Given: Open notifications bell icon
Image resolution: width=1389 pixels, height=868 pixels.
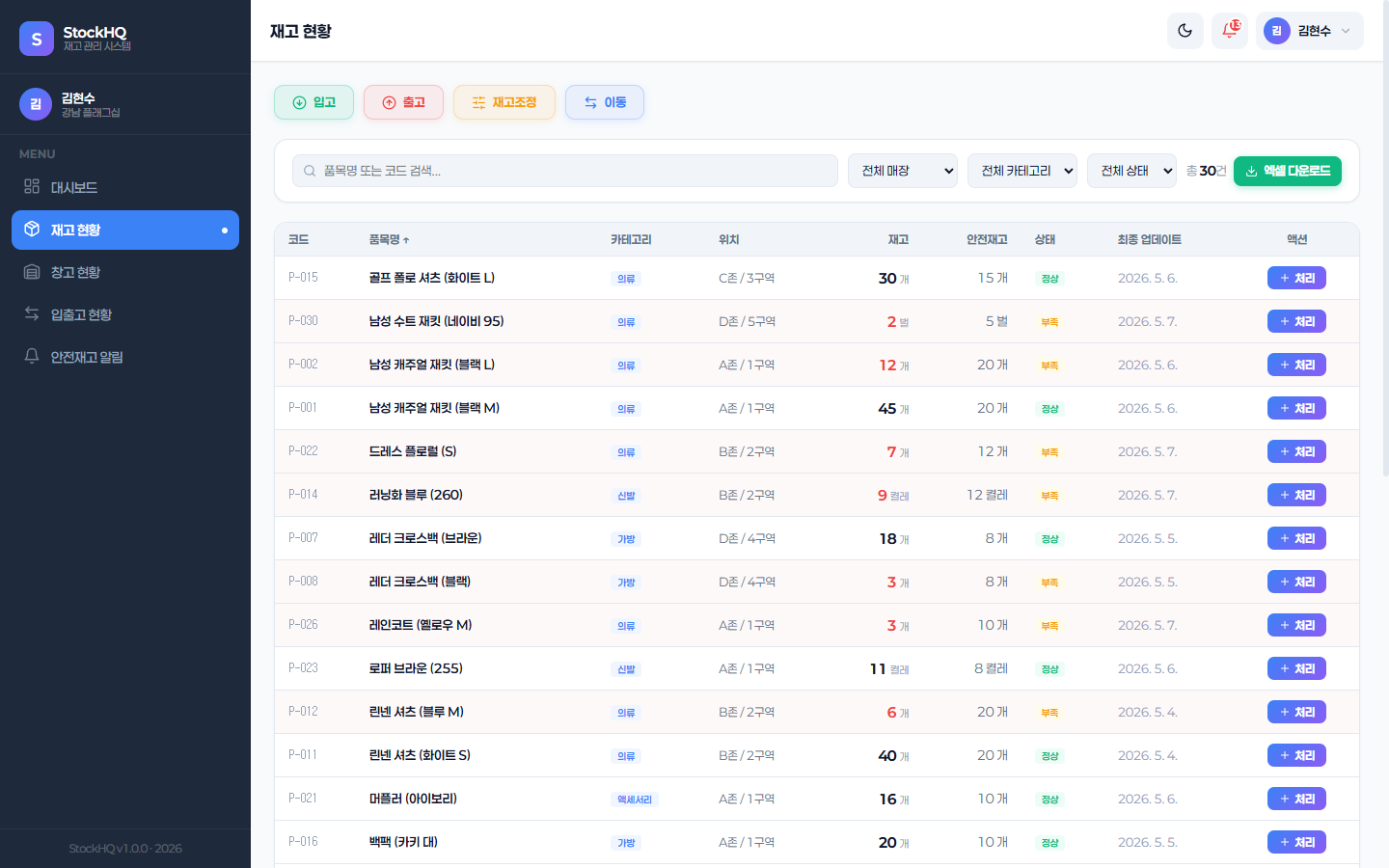Looking at the screenshot, I should tap(1230, 31).
